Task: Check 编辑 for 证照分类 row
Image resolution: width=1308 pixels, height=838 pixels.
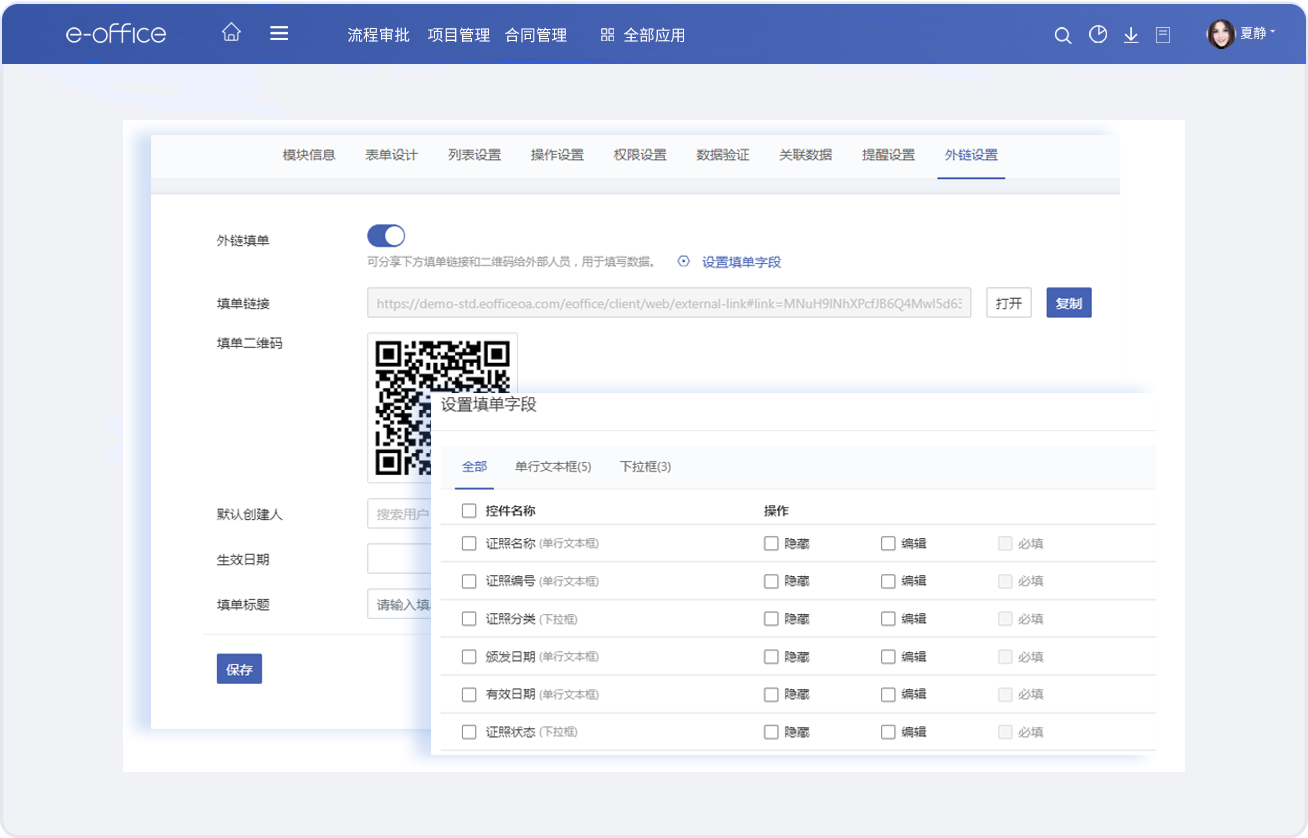Action: [888, 619]
